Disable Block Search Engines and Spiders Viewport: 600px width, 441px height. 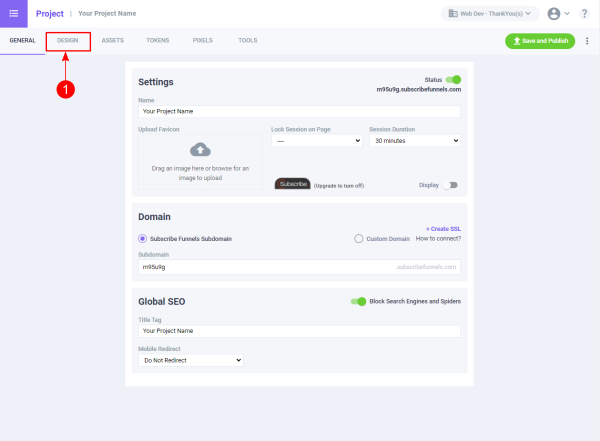coord(358,301)
